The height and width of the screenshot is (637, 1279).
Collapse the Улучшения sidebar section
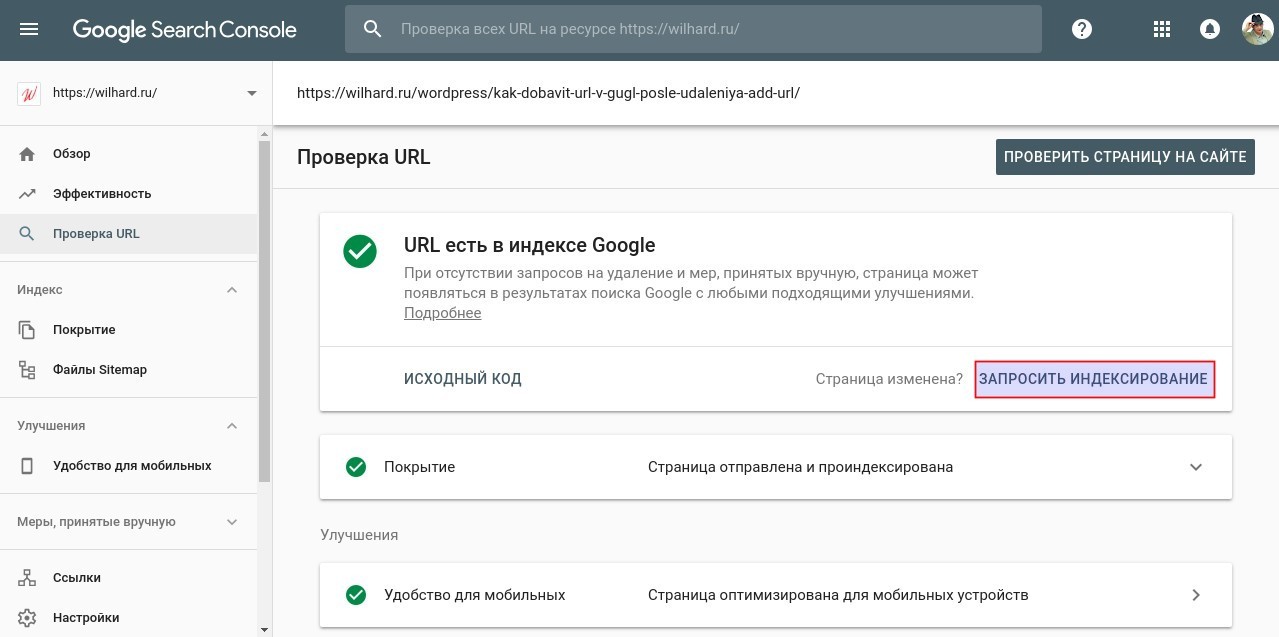pyautogui.click(x=232, y=426)
